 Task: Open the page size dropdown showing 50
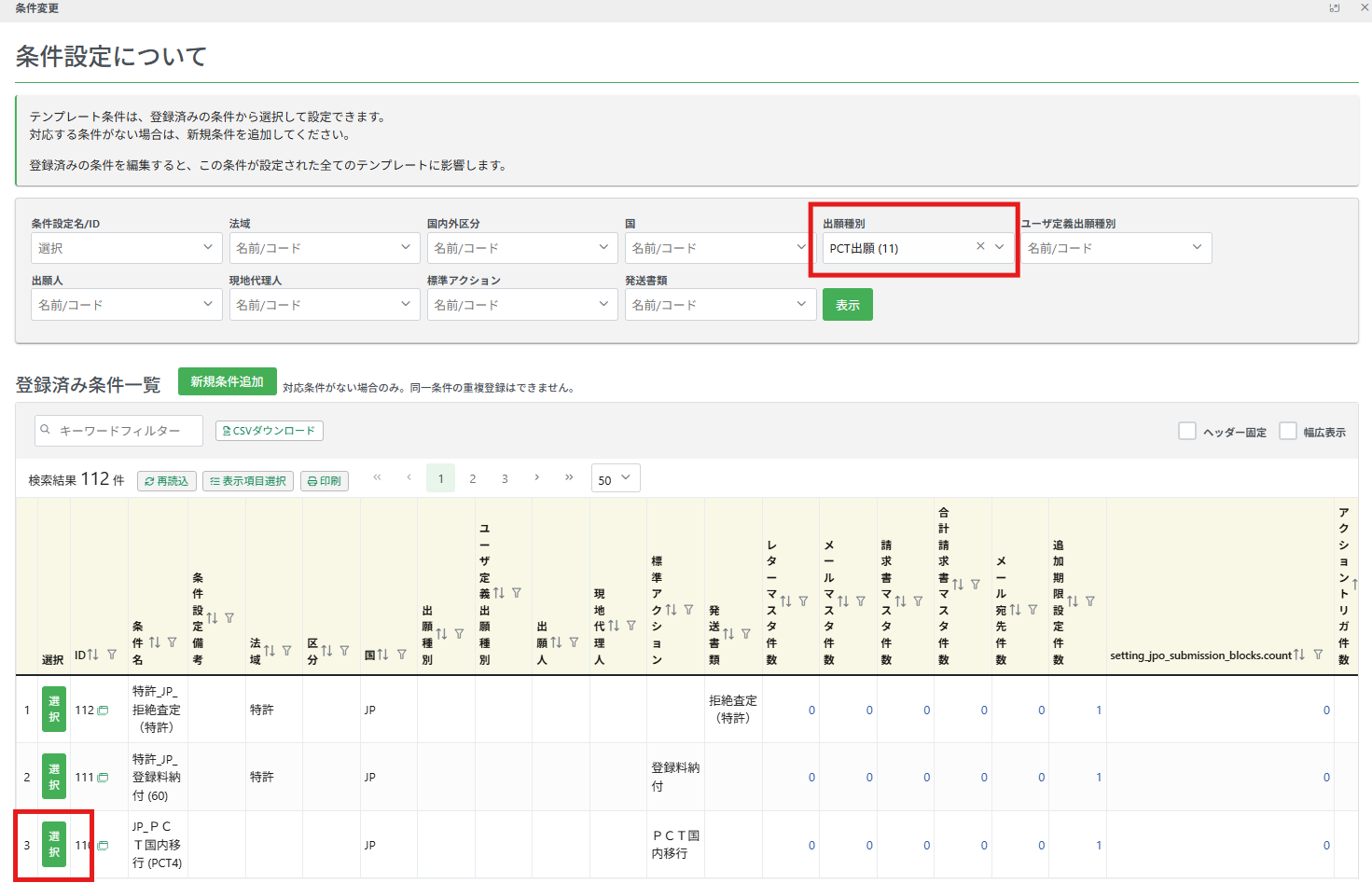coord(616,479)
